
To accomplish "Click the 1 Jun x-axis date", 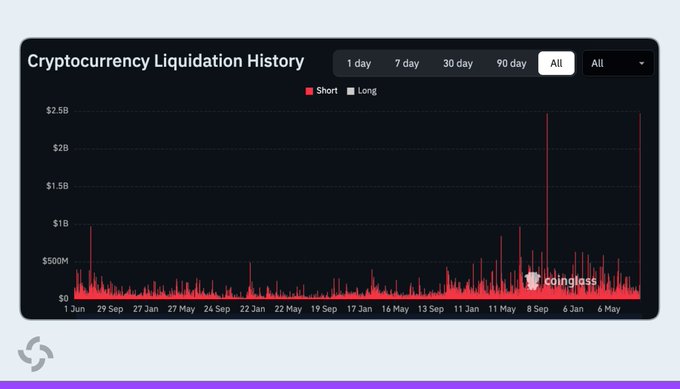I will [75, 309].
